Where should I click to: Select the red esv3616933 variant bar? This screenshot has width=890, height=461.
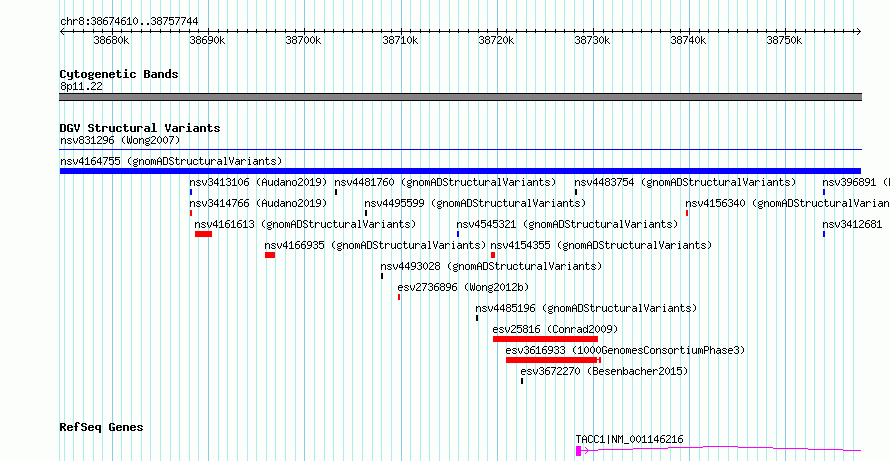click(x=552, y=360)
